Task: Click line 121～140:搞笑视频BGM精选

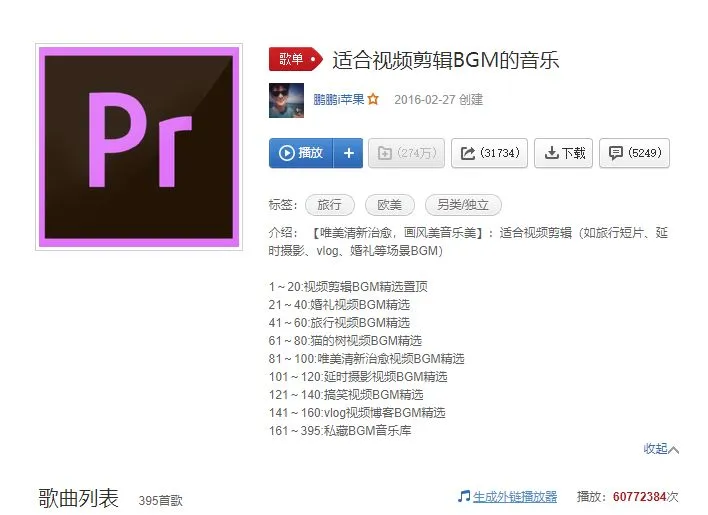Action: pyautogui.click(x=346, y=395)
